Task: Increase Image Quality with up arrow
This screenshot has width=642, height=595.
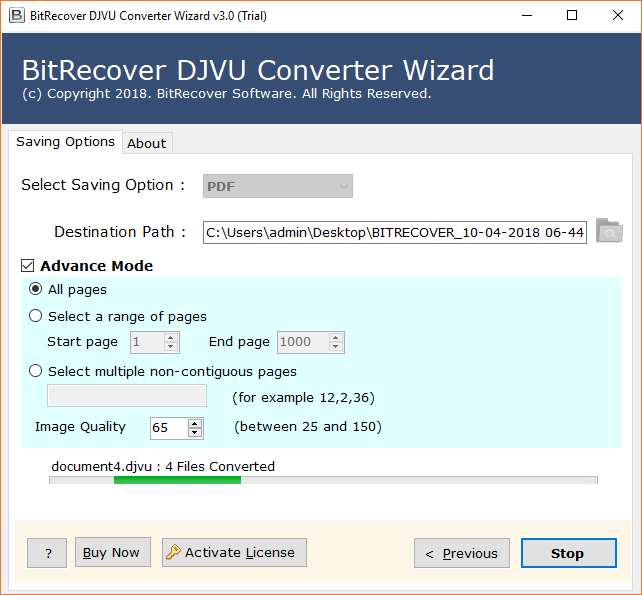Action: 195,423
